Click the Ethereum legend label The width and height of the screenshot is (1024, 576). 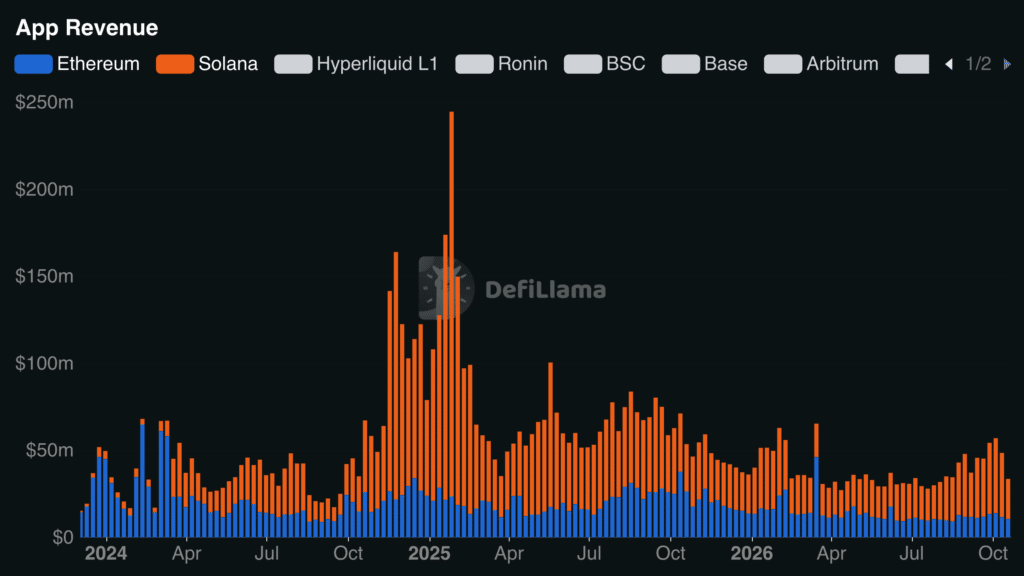[x=98, y=64]
